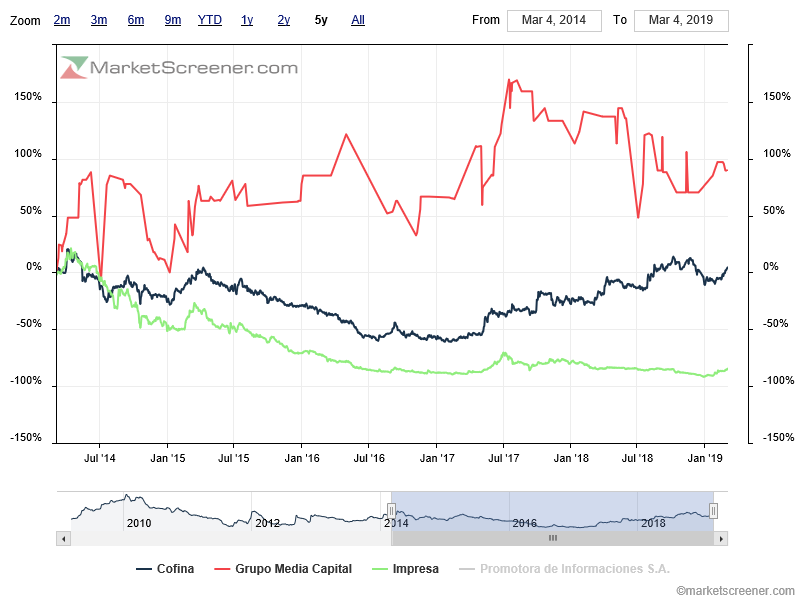The height and width of the screenshot is (600, 805).
Task: Click the Jul '18 axis label
Action: point(637,458)
